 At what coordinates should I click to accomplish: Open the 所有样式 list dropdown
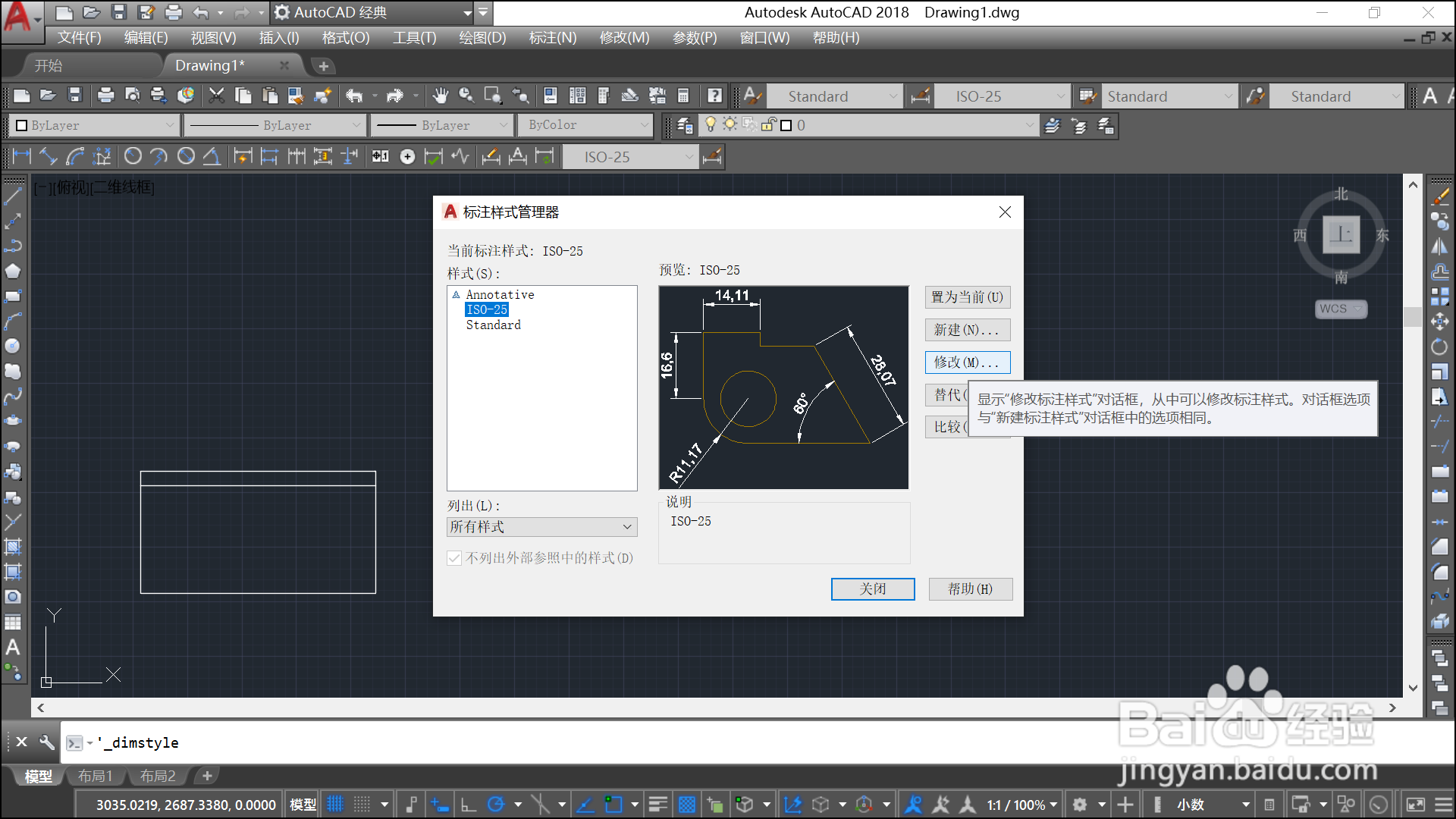pyautogui.click(x=541, y=527)
